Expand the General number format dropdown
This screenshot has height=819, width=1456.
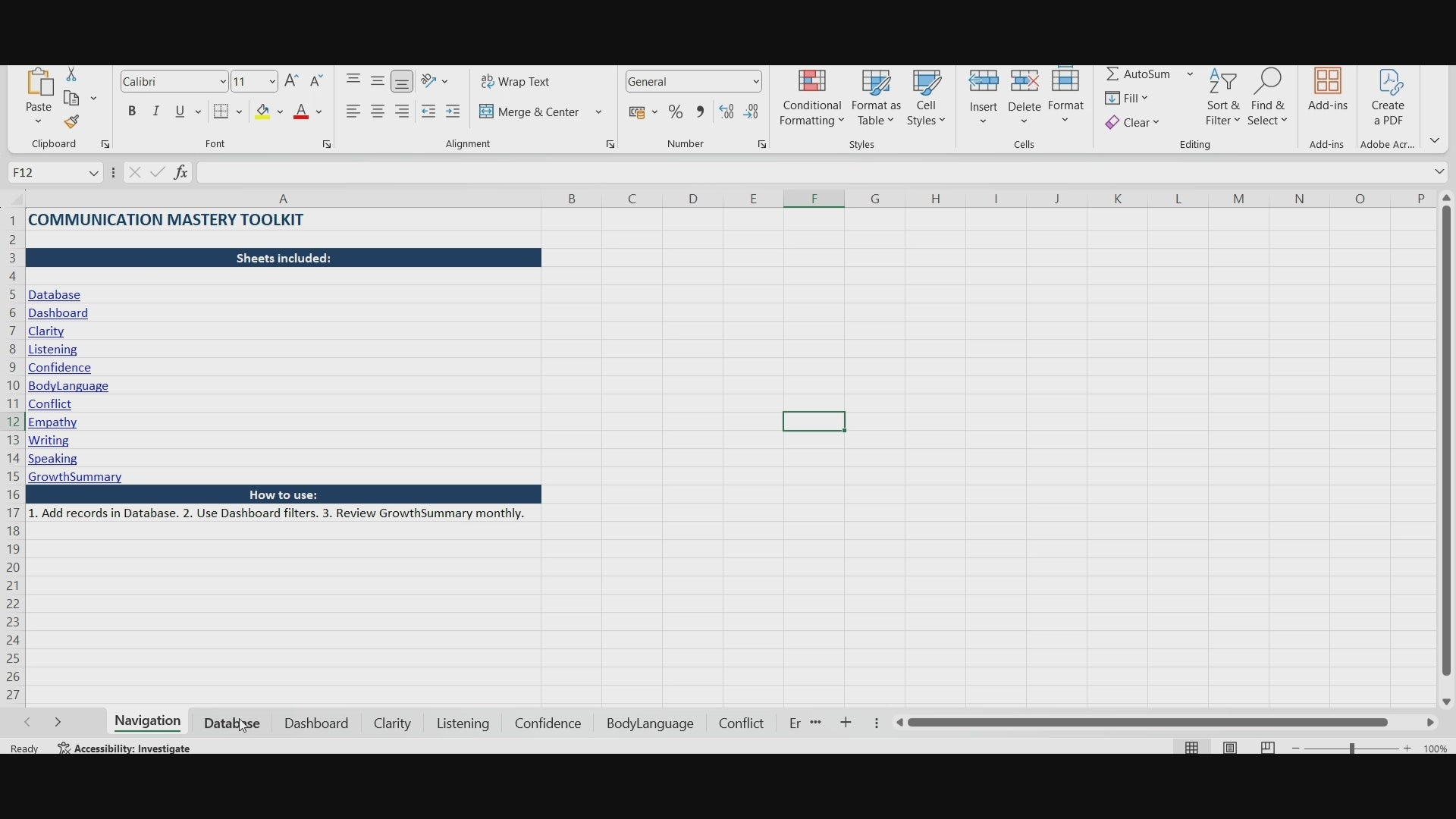tap(757, 82)
